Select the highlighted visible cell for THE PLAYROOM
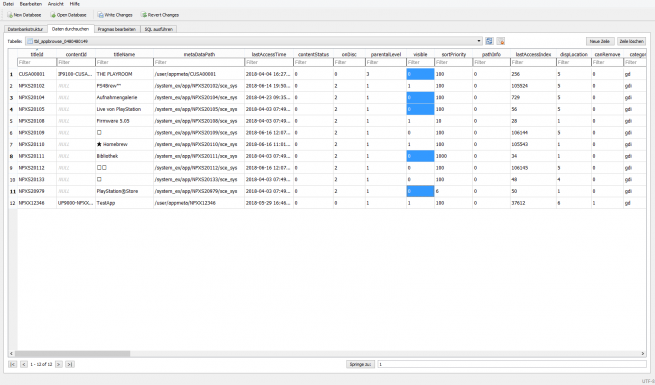 click(420, 74)
